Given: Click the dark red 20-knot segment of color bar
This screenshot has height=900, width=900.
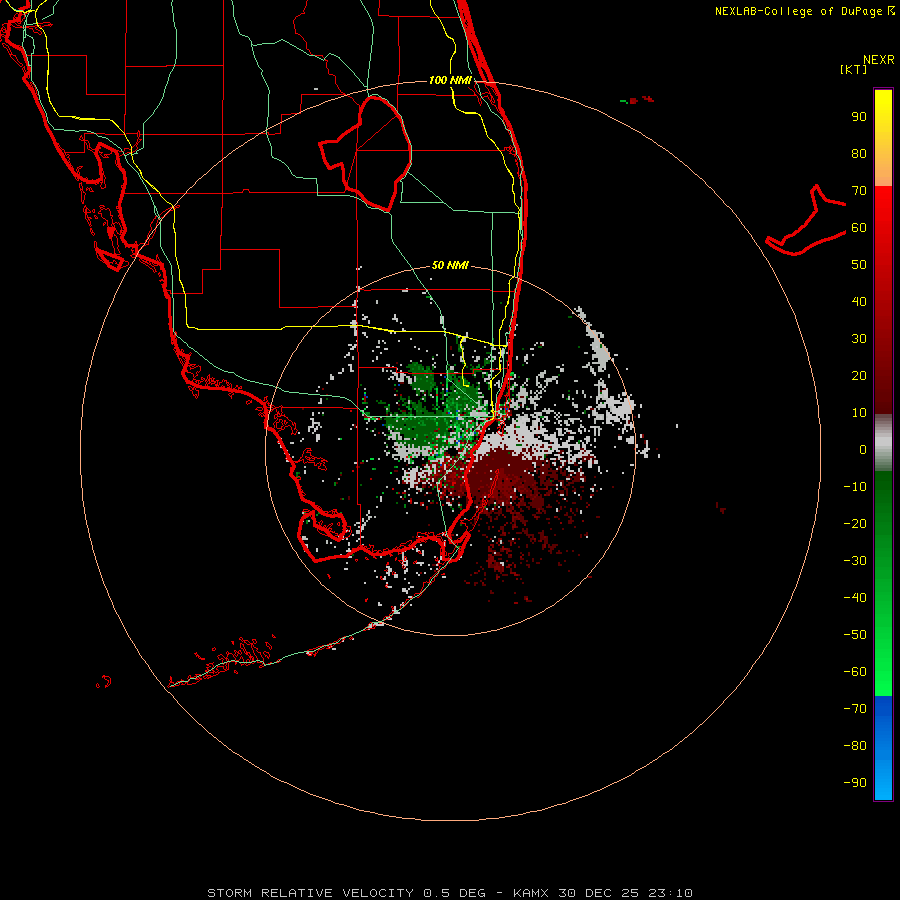Looking at the screenshot, I should (x=883, y=376).
